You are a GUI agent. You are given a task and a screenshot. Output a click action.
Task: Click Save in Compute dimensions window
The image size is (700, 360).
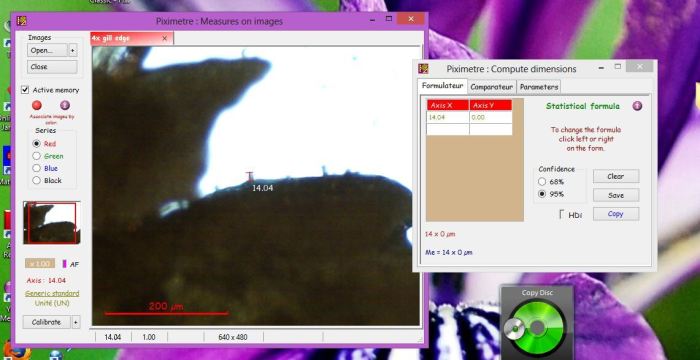(x=616, y=195)
